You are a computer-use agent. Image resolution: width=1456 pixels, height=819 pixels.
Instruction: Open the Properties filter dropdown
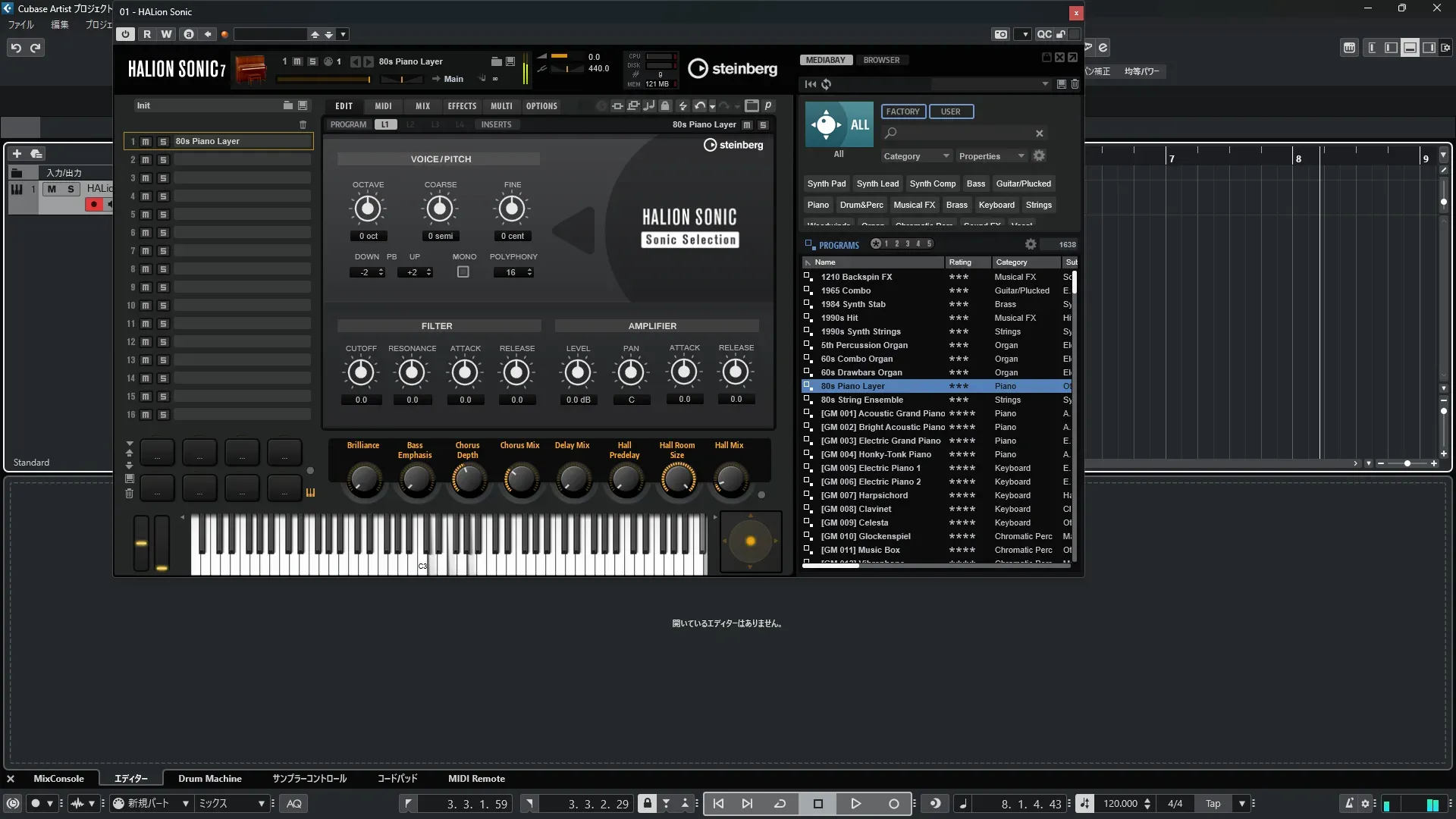click(990, 156)
